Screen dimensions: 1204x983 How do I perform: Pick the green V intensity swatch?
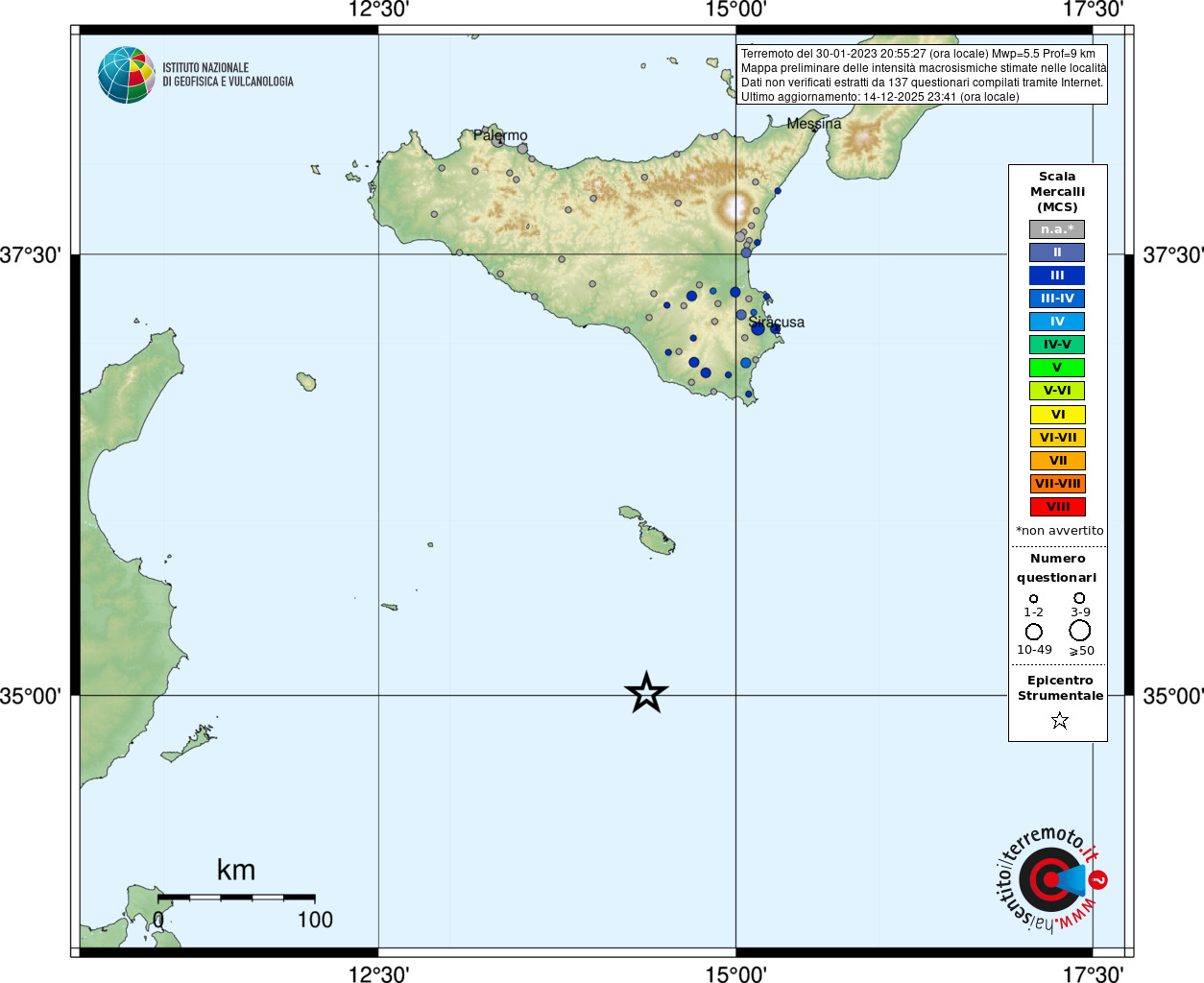(1057, 368)
